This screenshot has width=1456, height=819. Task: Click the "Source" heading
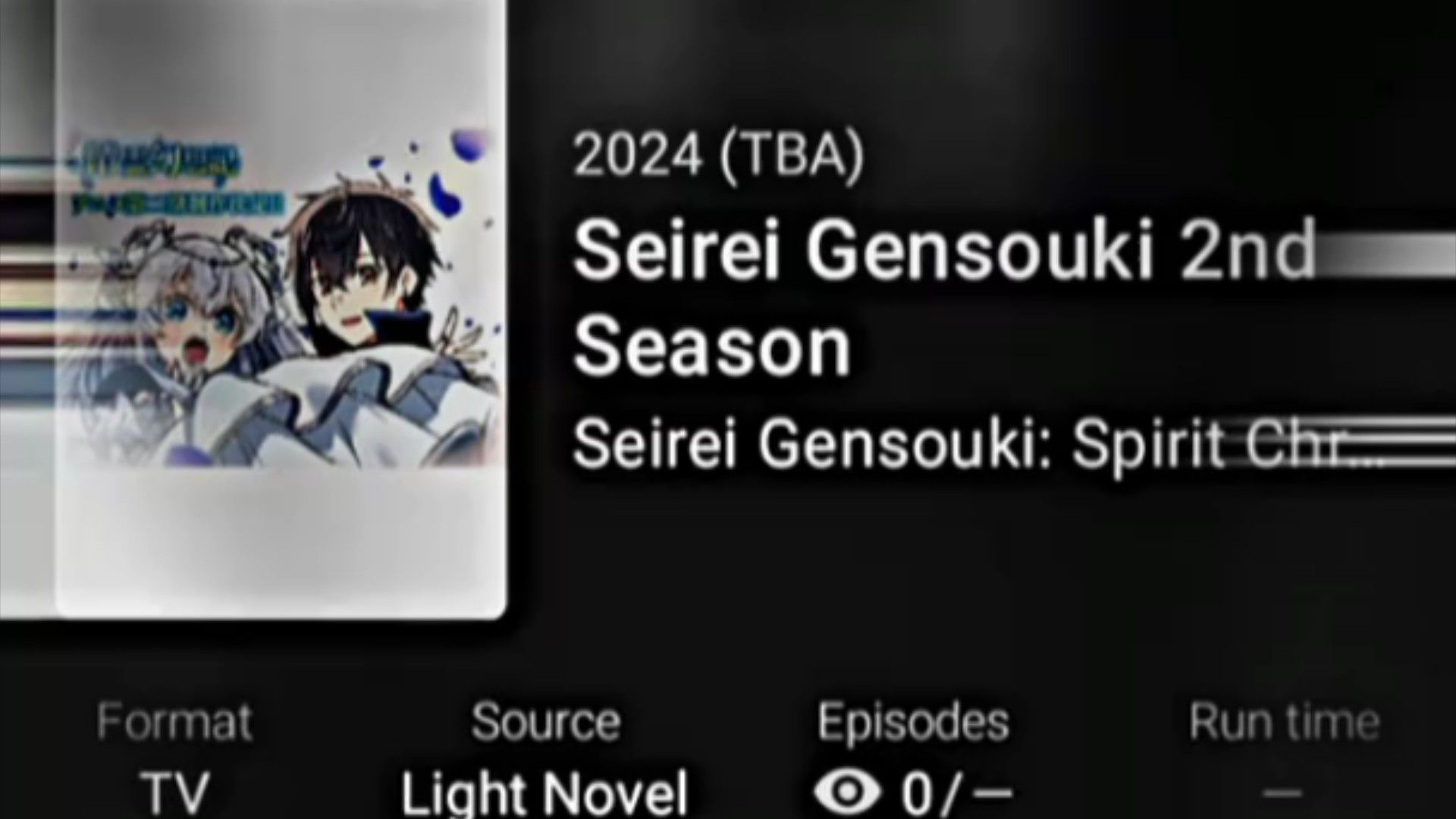coord(545,721)
